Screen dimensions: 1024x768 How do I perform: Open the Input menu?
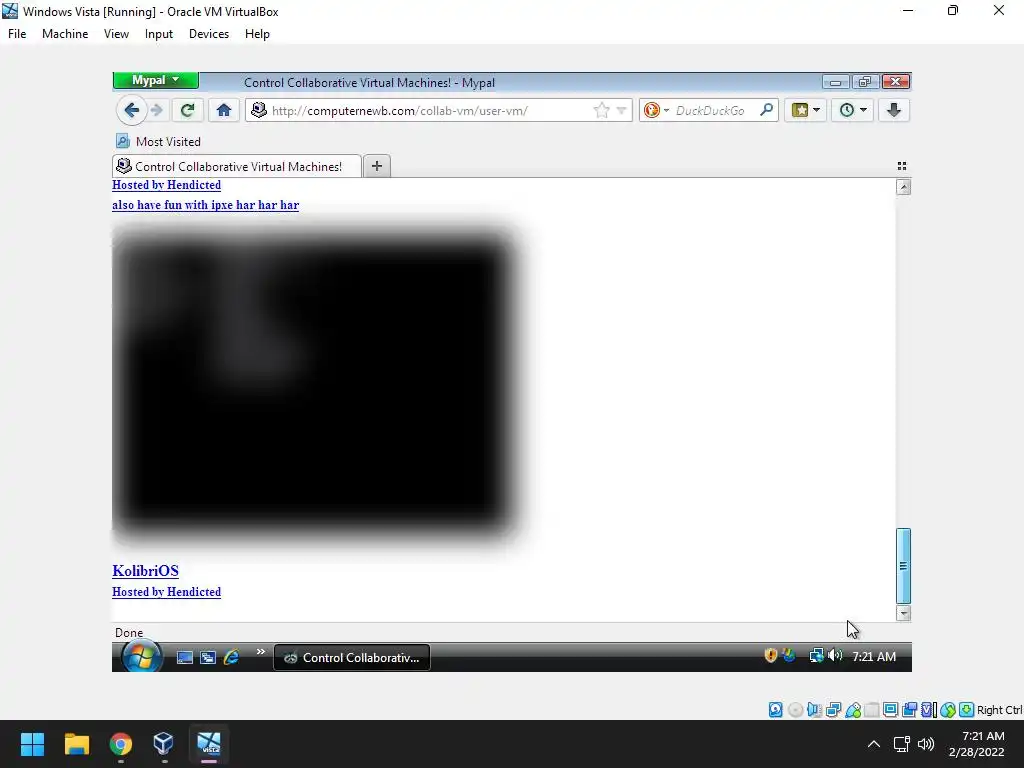(159, 34)
